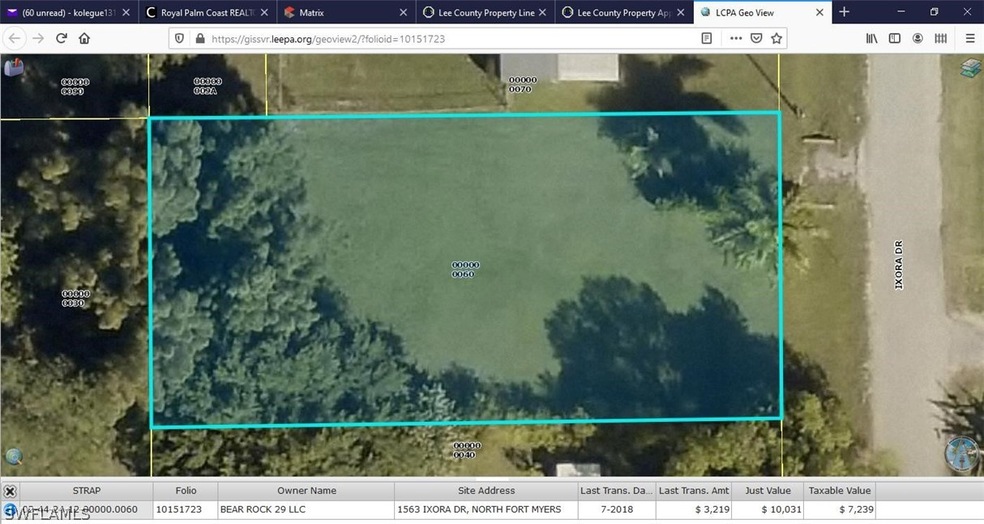Open a new browser tab

tap(844, 12)
